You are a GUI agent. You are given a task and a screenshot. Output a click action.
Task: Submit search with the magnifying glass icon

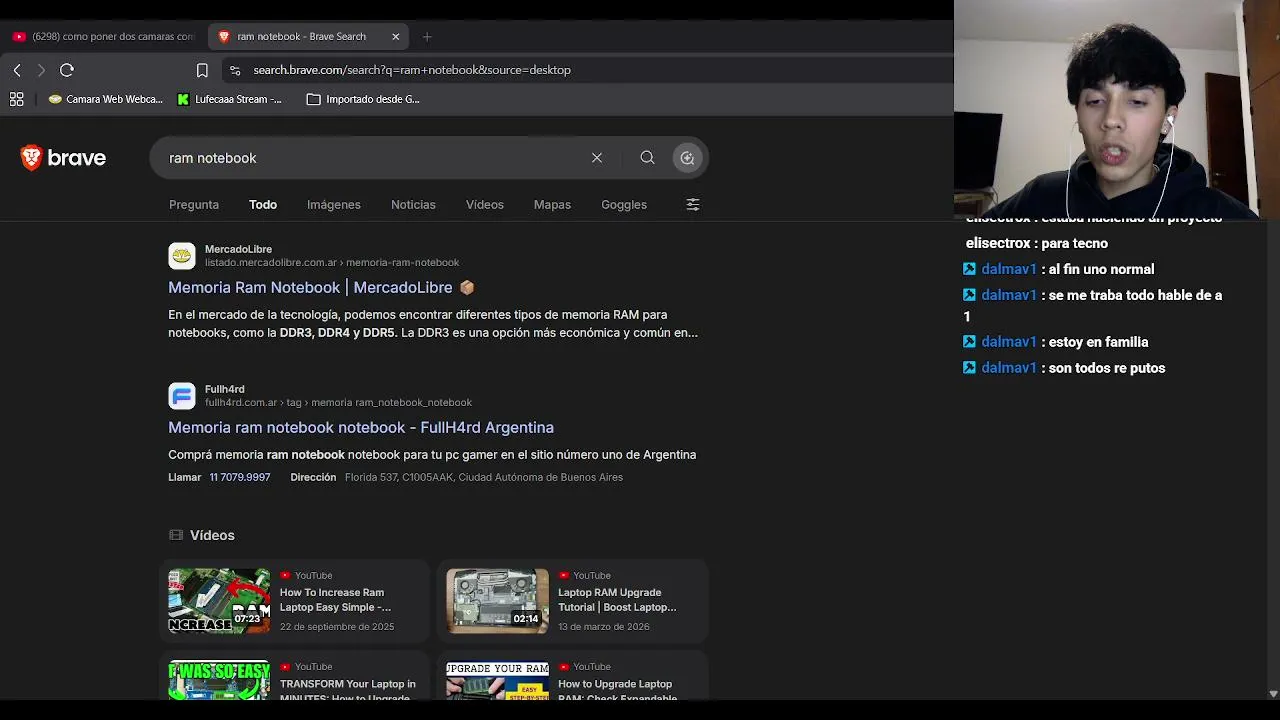click(x=647, y=158)
